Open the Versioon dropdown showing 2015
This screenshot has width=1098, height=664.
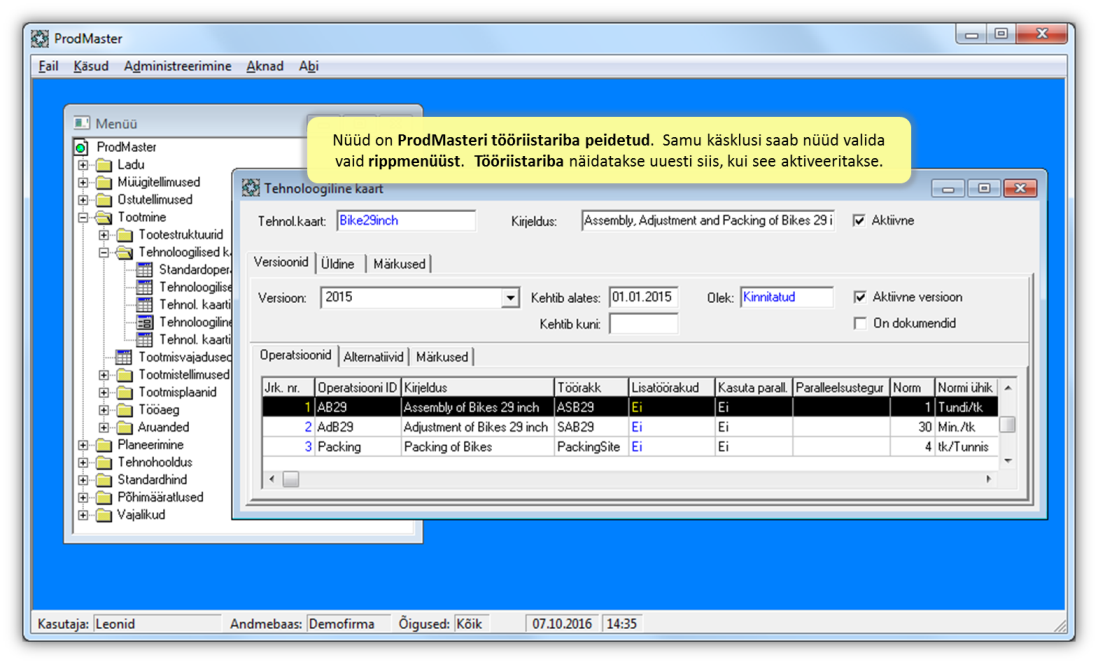[510, 298]
